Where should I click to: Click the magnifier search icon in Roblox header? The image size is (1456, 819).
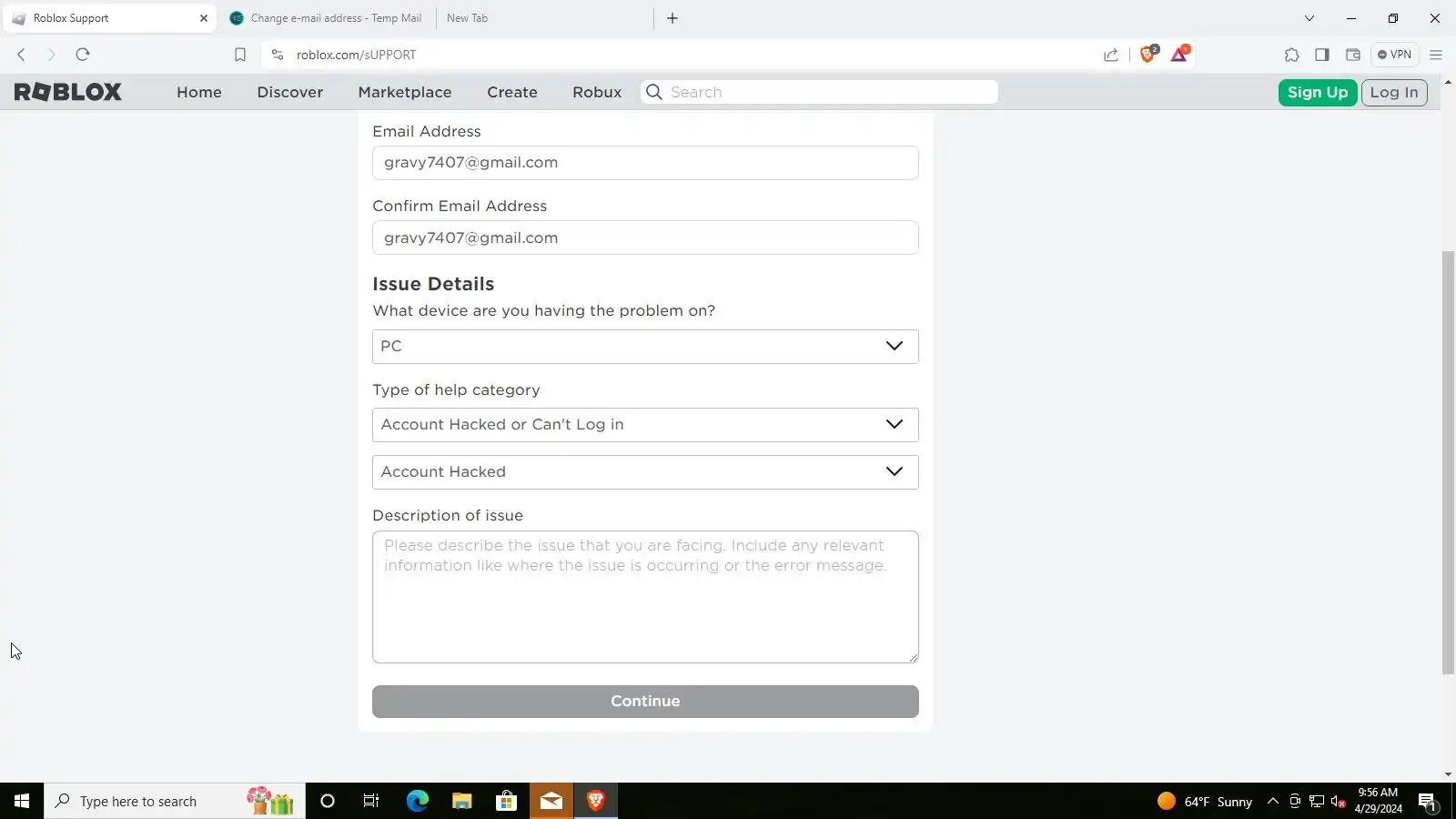[x=653, y=92]
